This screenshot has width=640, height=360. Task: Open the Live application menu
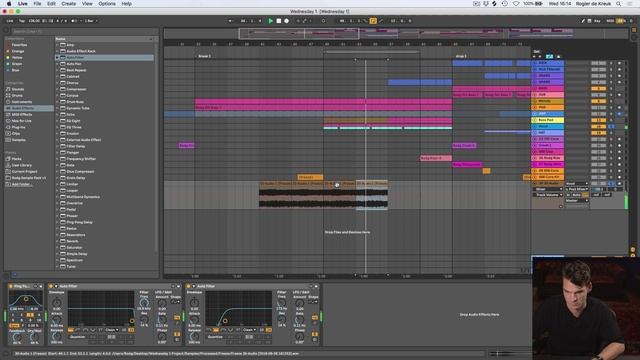pos(22,4)
